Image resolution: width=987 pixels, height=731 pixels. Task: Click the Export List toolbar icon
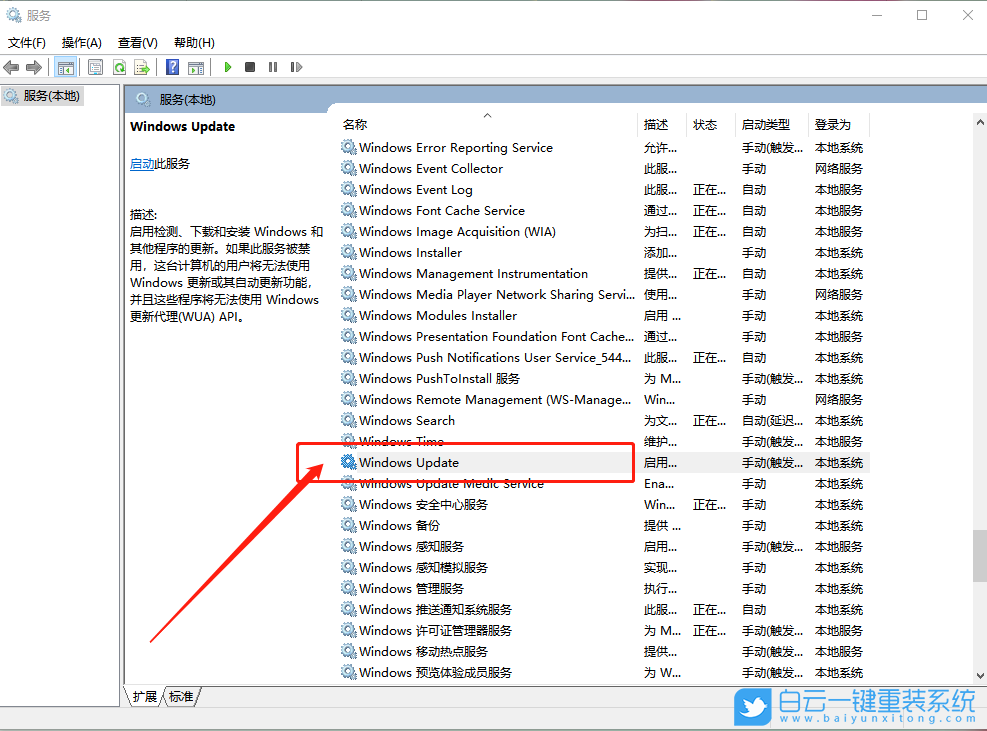[144, 67]
